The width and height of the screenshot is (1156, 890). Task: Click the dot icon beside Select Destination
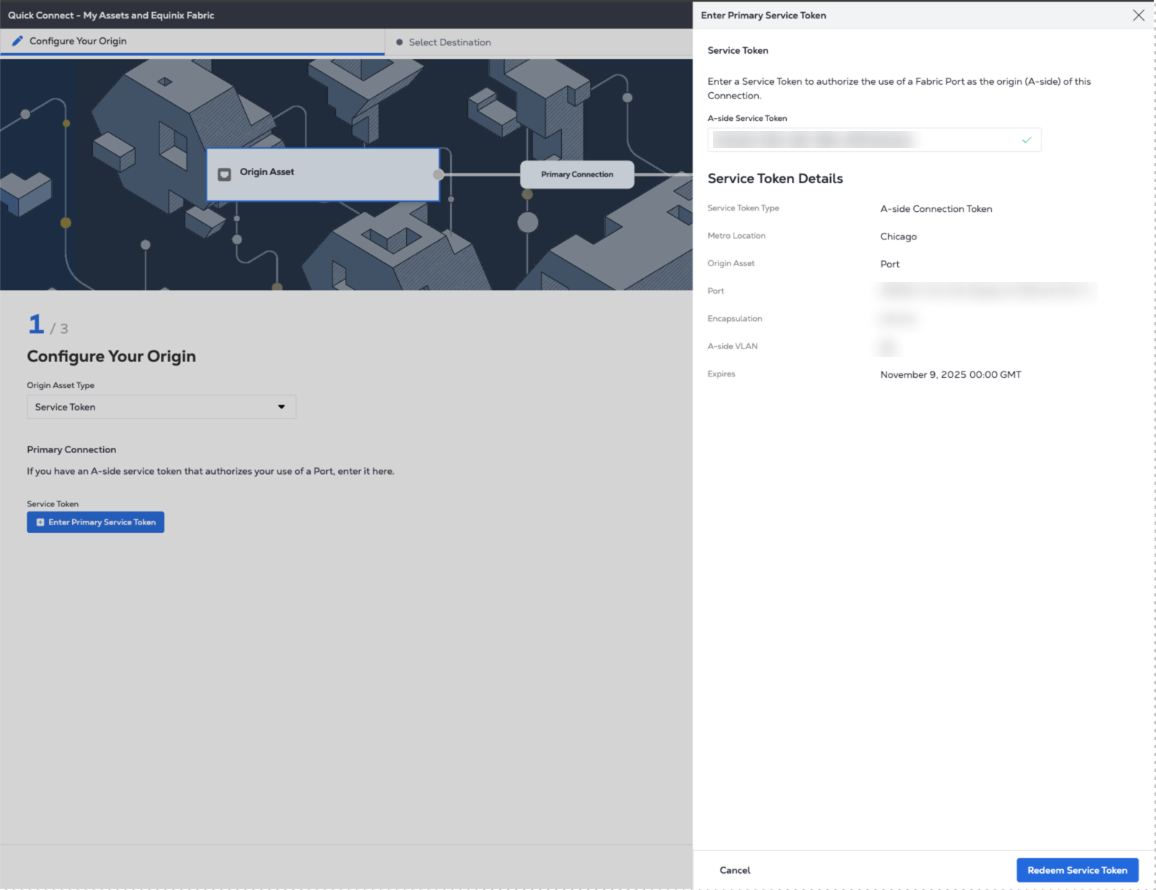tap(399, 43)
